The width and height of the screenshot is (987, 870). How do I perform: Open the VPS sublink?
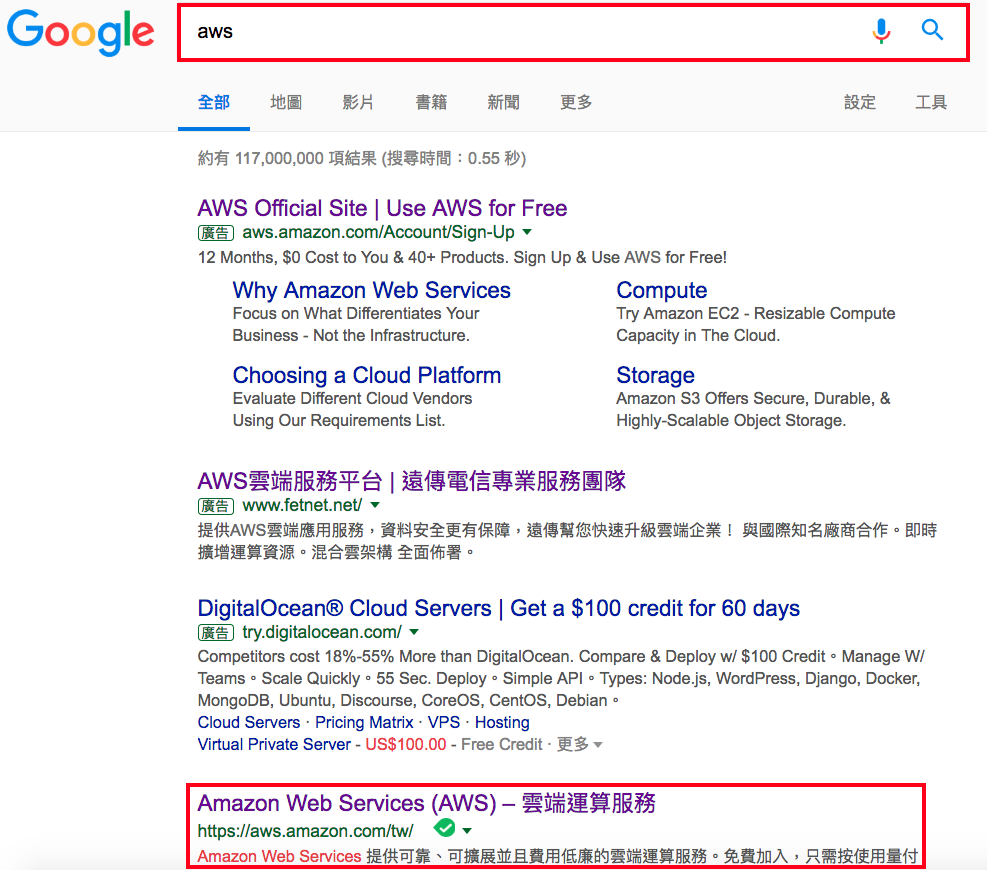(444, 722)
